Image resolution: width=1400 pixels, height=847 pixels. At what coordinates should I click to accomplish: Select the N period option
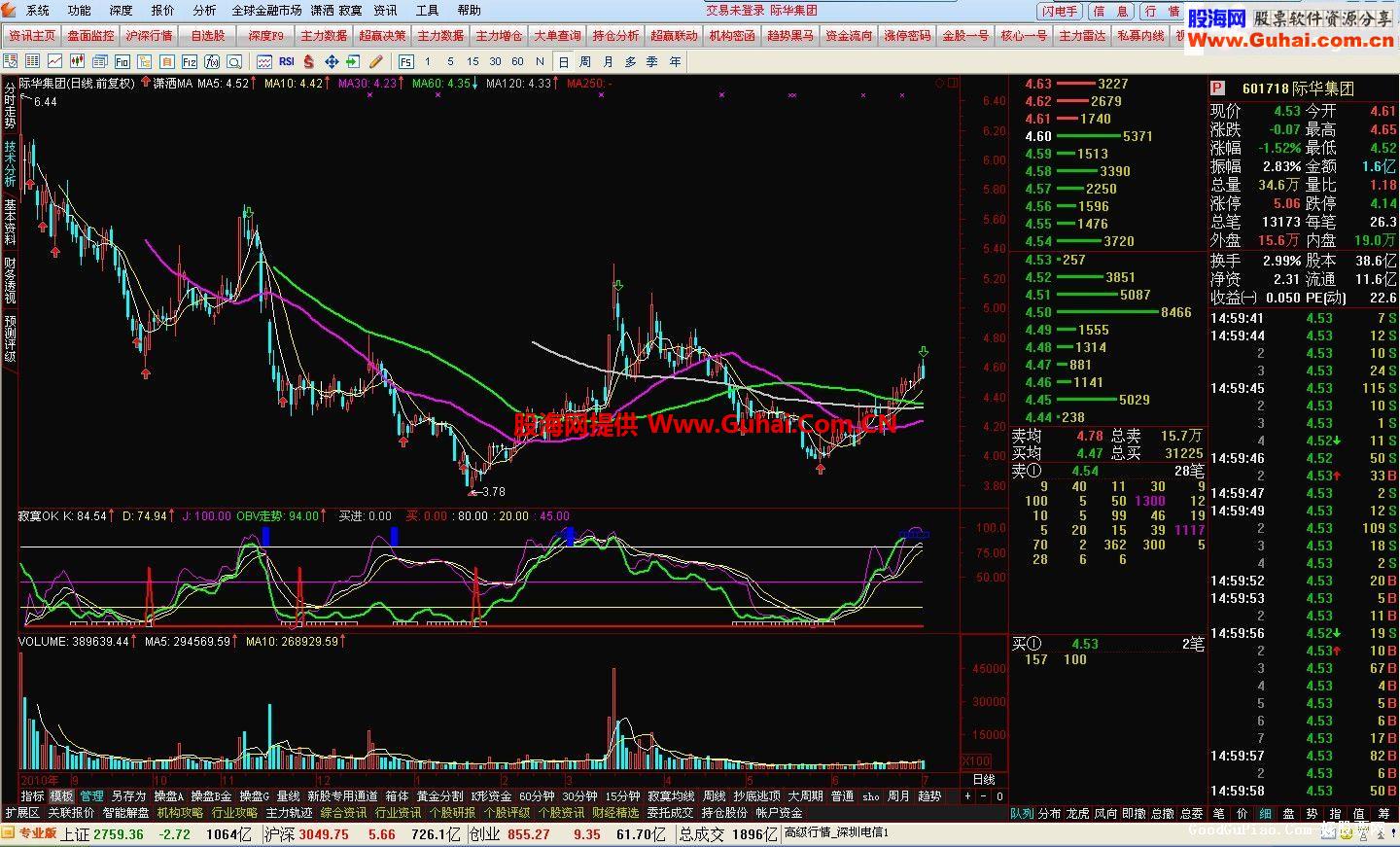540,61
